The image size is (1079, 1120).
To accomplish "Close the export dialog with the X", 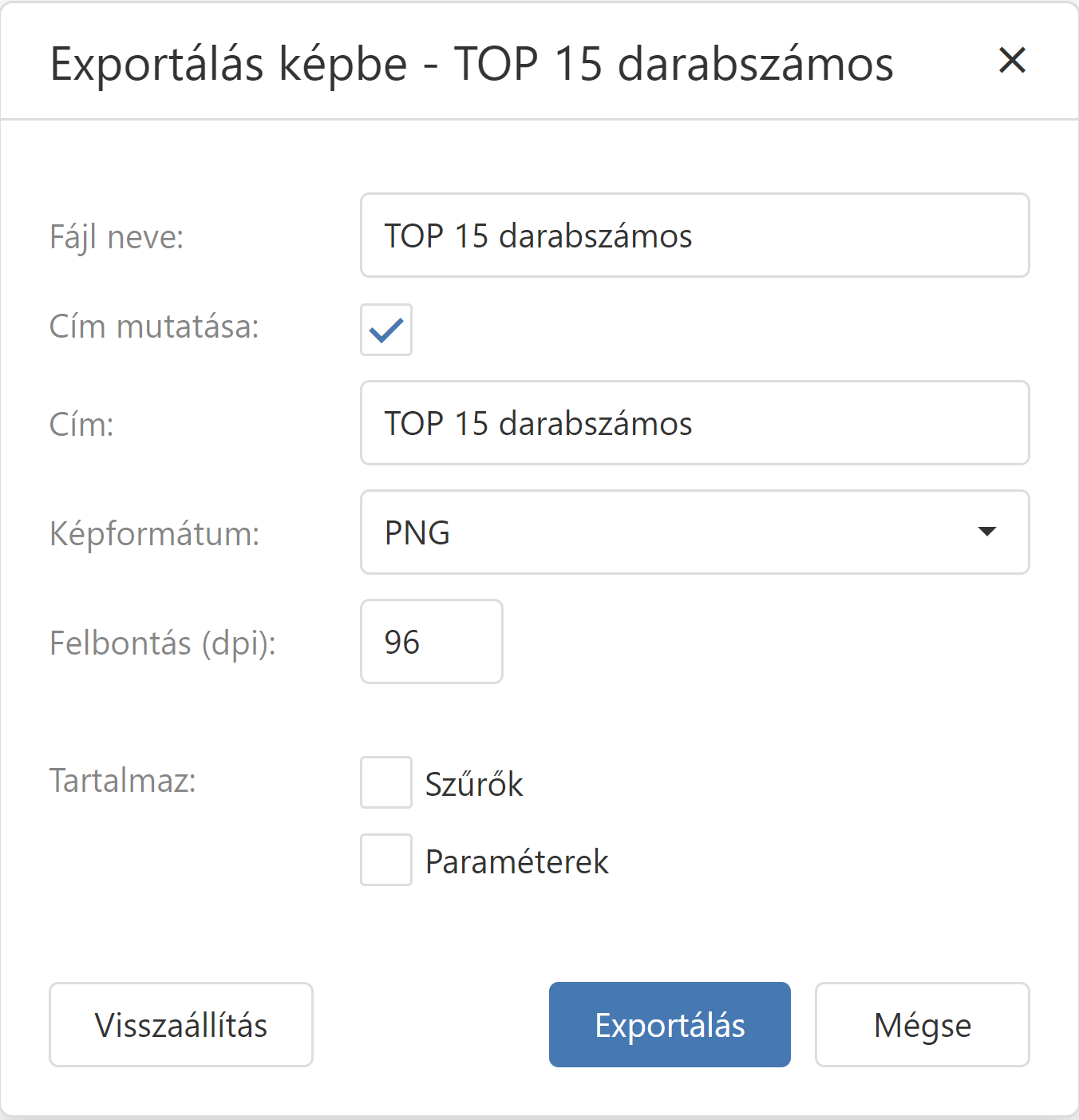I will click(x=1012, y=61).
